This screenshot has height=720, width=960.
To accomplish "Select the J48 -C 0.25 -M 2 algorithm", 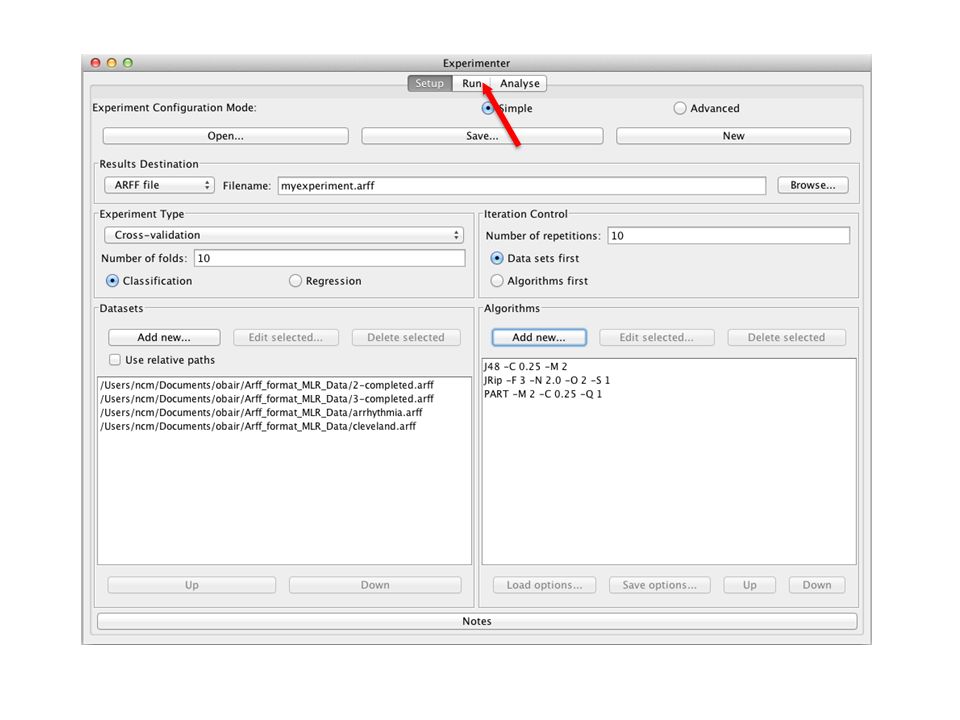I will coord(669,367).
